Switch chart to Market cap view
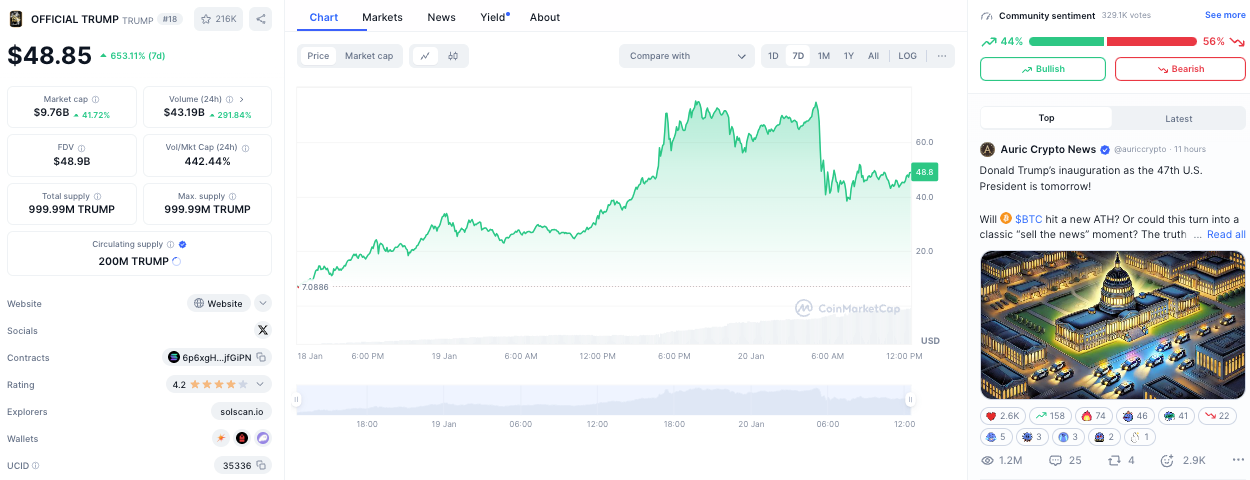1250x480 pixels. 369,56
